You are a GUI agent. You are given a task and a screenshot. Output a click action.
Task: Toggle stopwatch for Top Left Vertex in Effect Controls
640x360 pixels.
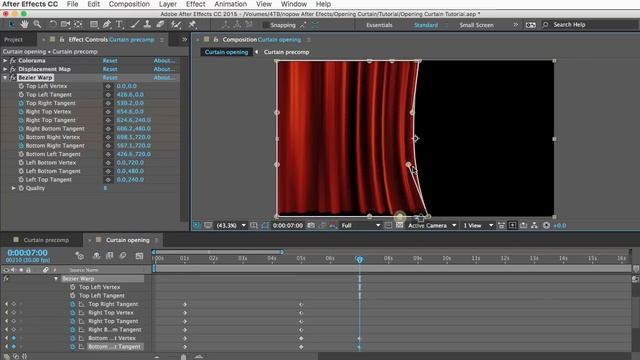[21, 86]
